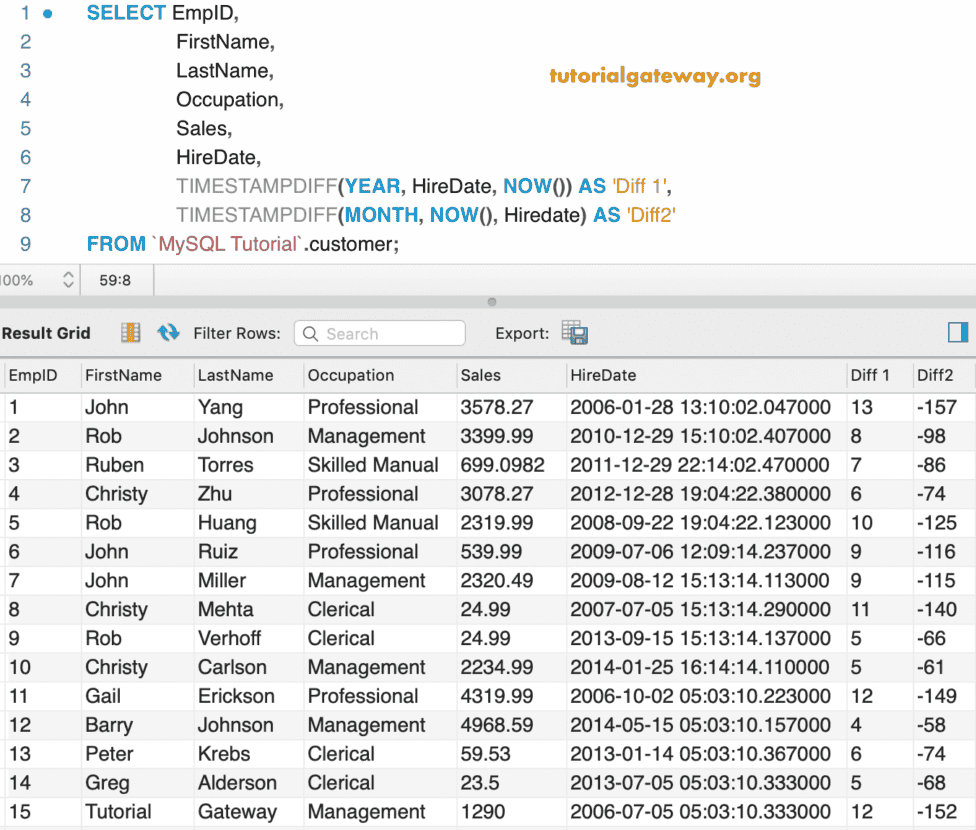Click the MONTH keyword on line 8
The width and height of the screenshot is (976, 830).
[382, 215]
